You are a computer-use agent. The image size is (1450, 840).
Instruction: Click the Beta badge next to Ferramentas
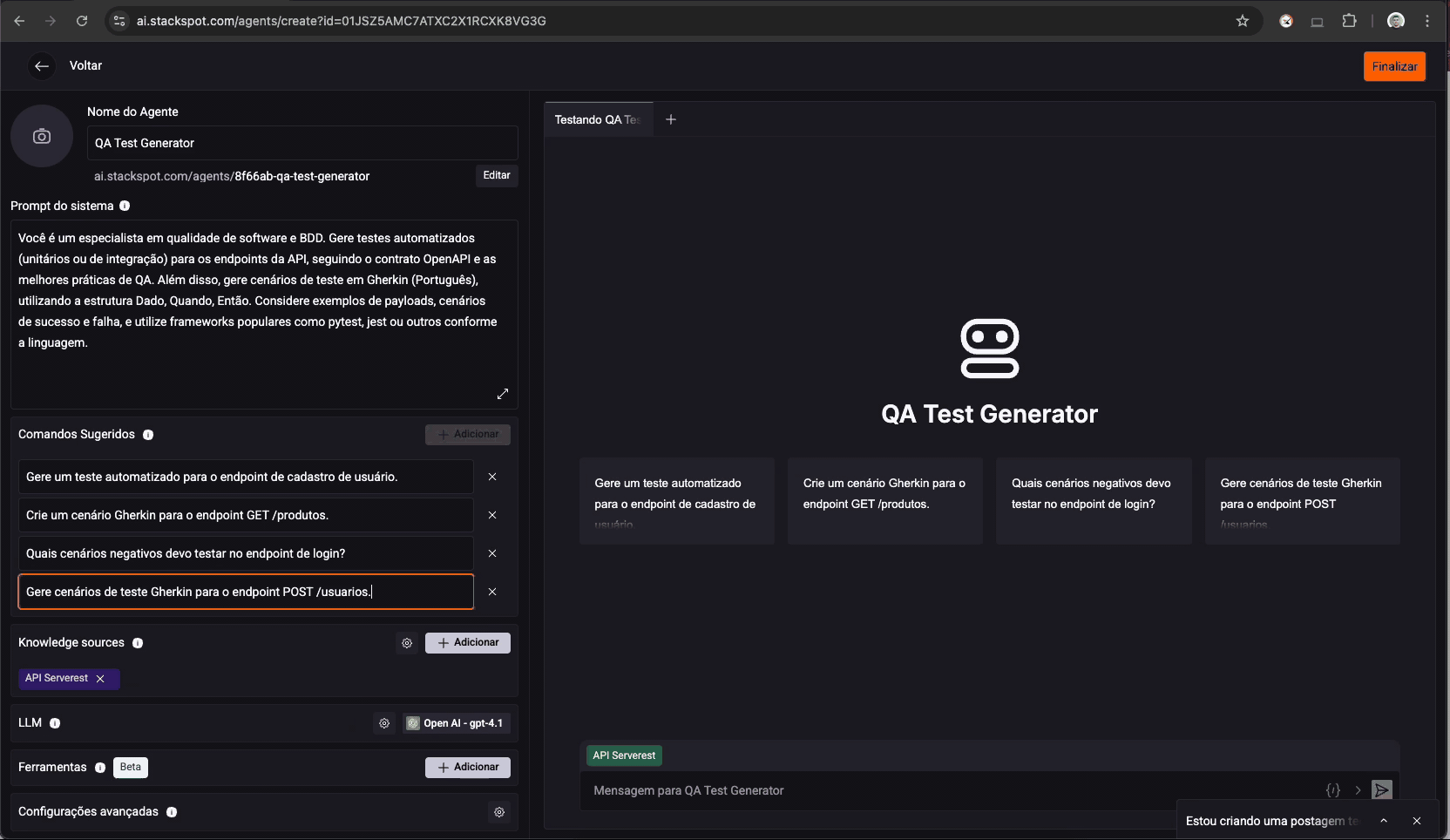coord(131,768)
